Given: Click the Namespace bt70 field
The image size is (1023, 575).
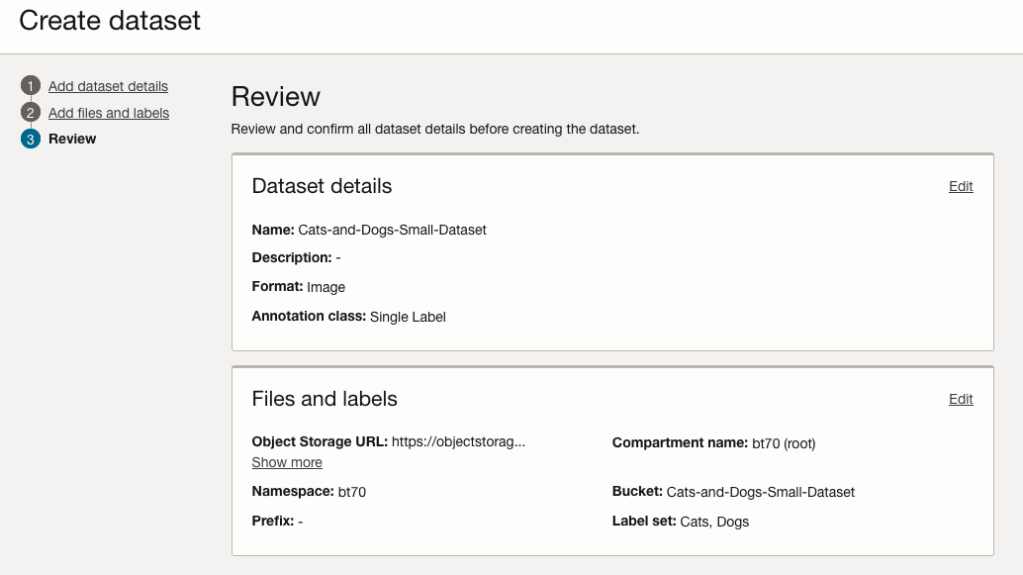Looking at the screenshot, I should tap(353, 492).
